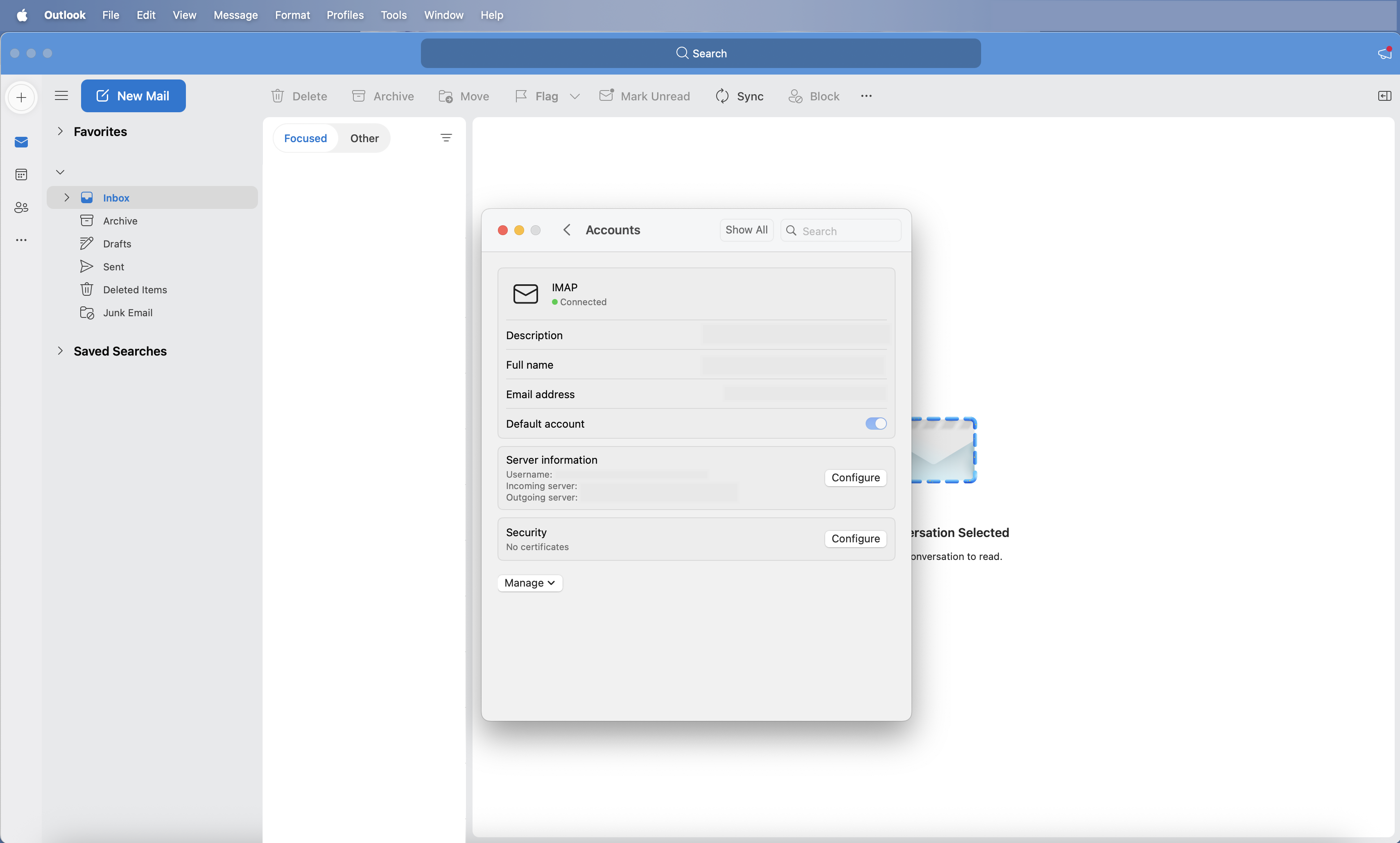Open the Manage dropdown

[530, 583]
